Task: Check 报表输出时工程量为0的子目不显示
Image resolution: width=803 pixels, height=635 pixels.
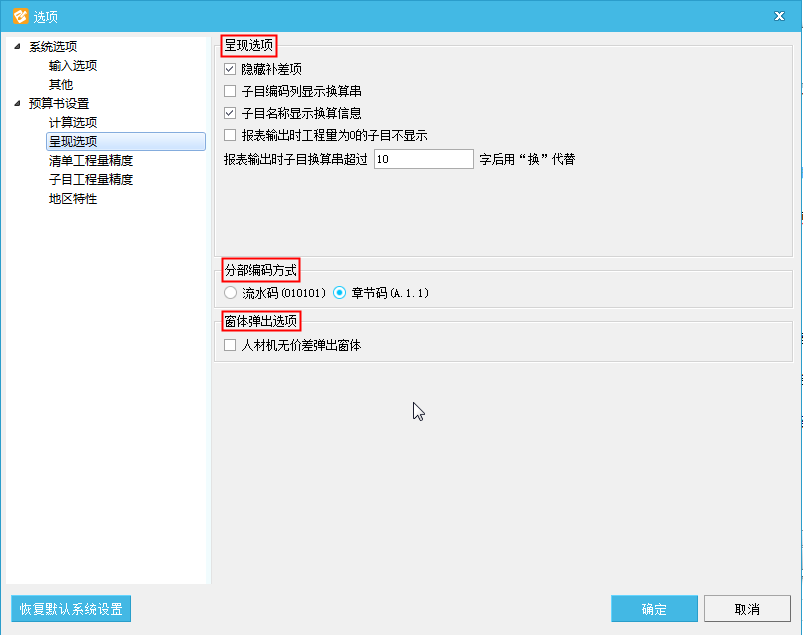Action: 230,136
